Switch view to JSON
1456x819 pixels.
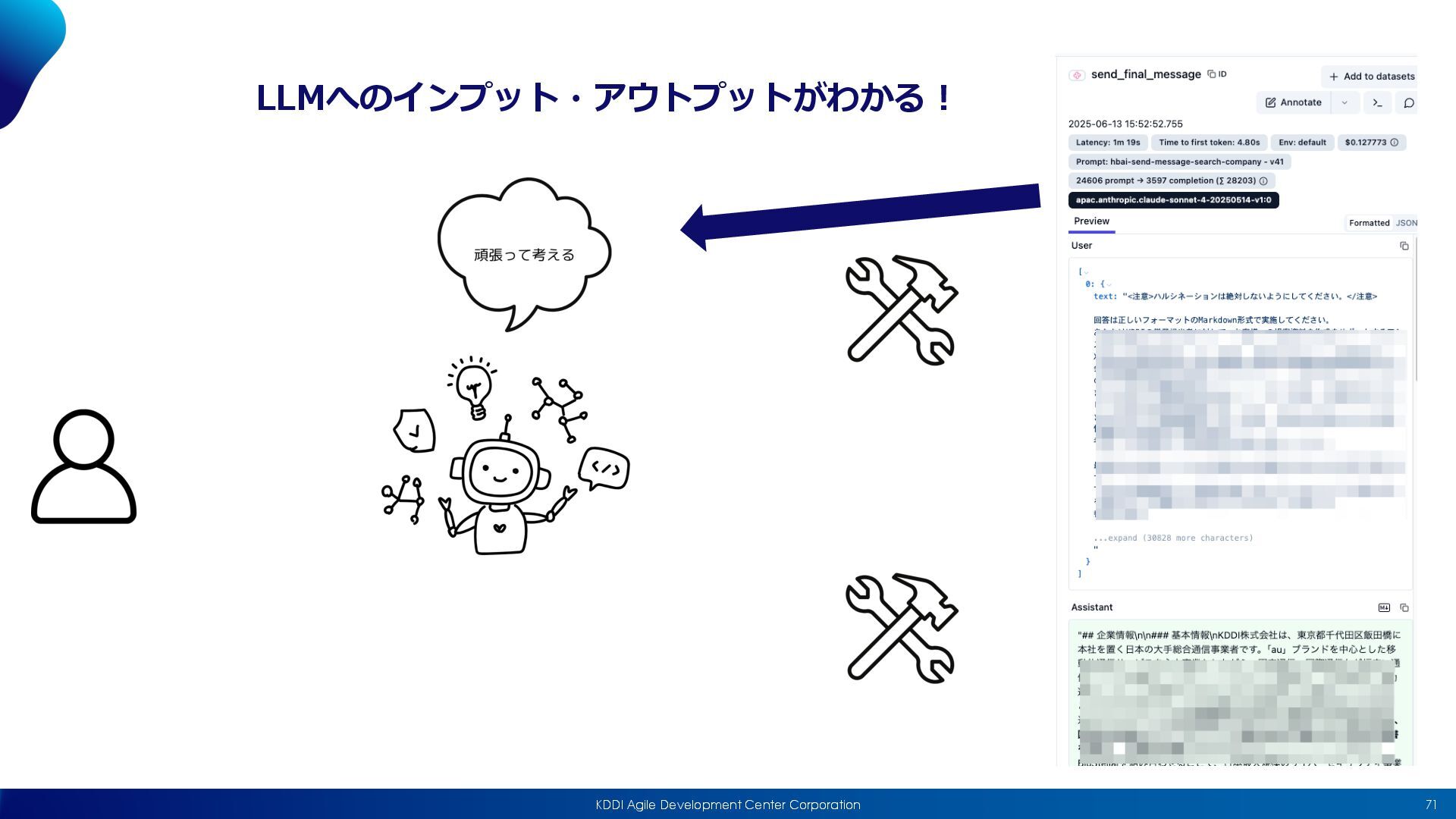(x=1406, y=223)
